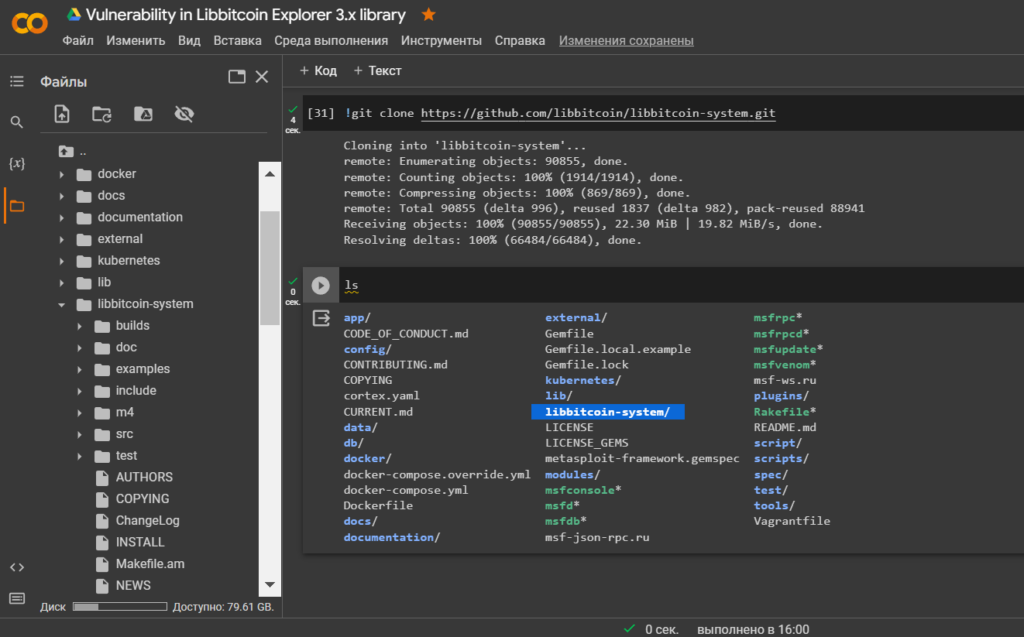Image resolution: width=1024 pixels, height=637 pixels.
Task: Expand the kubernetes folder
Action: pos(61,261)
